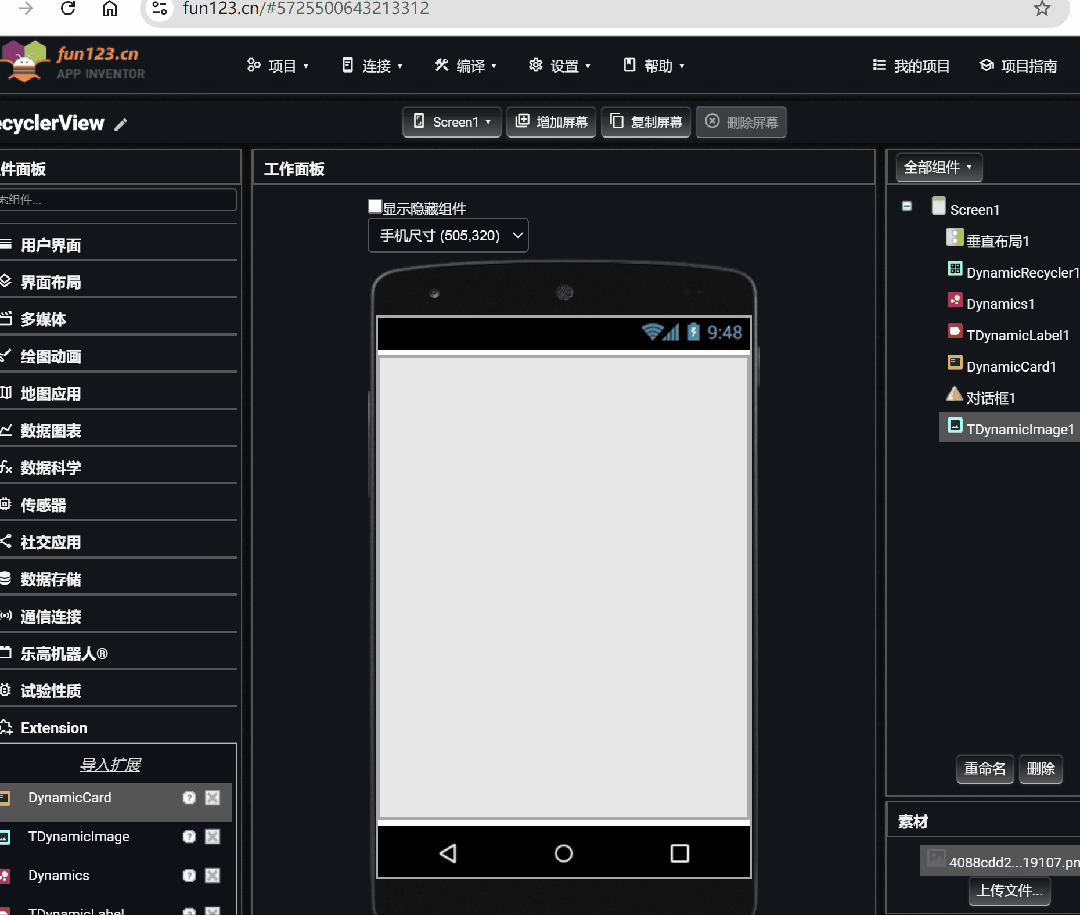Open the 项目 menu

point(278,65)
